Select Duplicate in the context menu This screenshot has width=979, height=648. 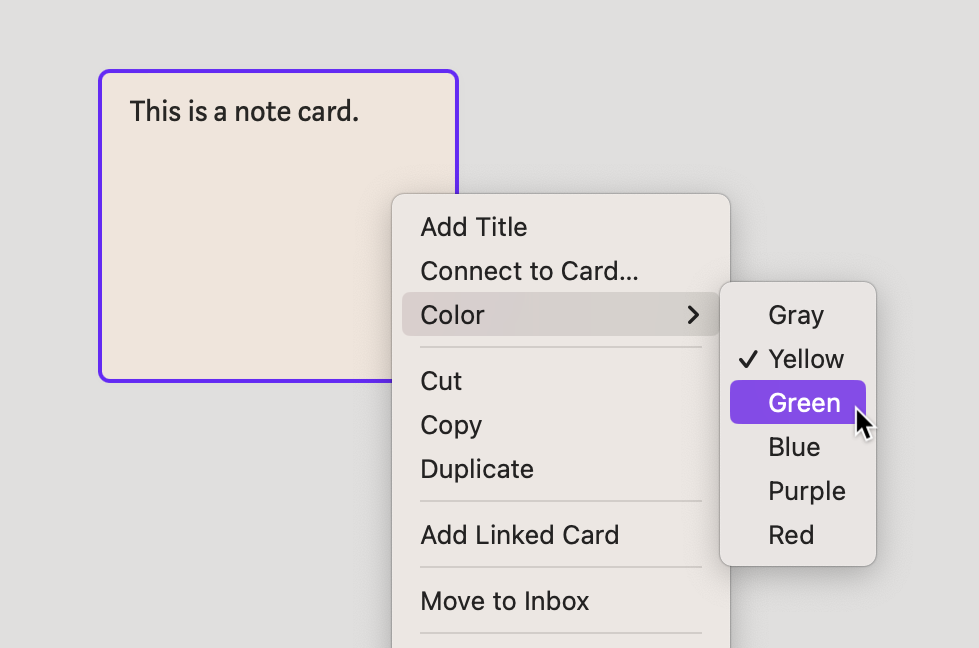[561, 469]
